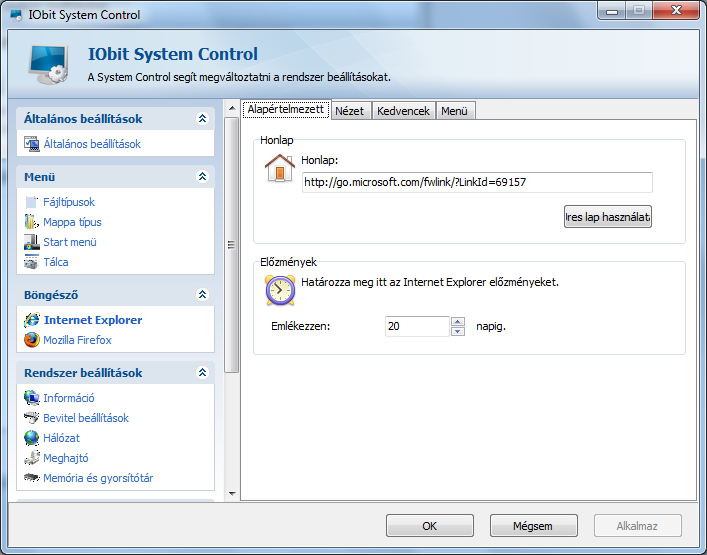Select Internet Explorer in sidebar
707x555 pixels.
[93, 320]
